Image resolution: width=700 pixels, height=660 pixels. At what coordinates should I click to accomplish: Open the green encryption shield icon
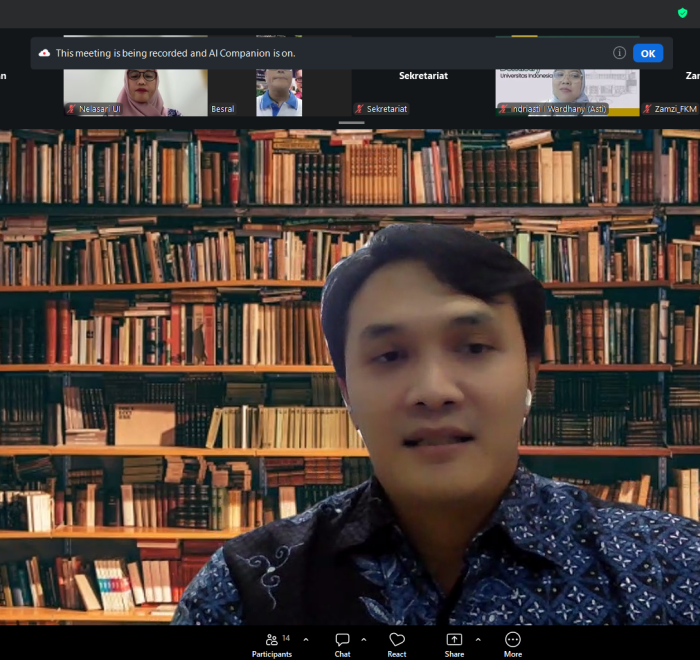point(682,13)
